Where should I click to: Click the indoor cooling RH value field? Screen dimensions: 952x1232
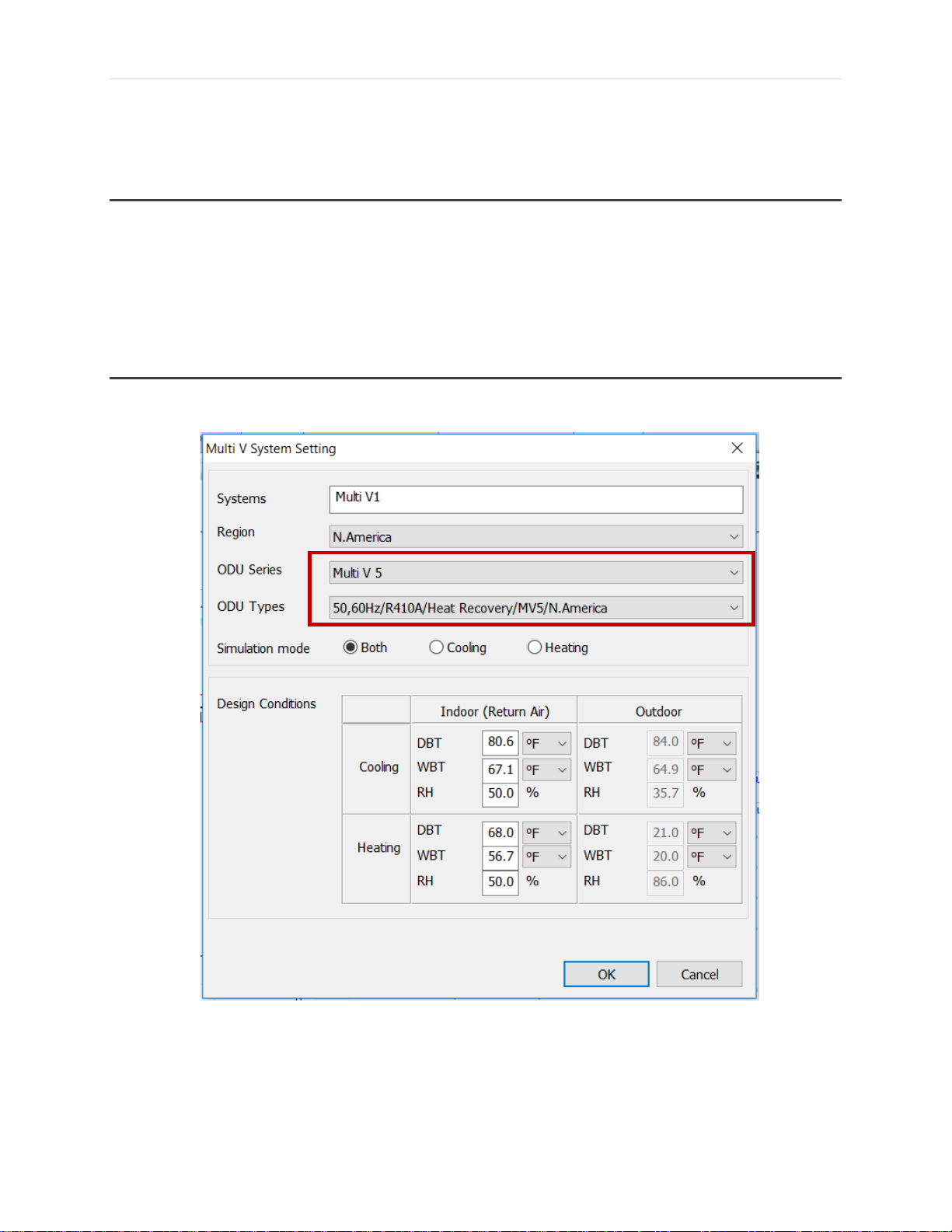[500, 794]
